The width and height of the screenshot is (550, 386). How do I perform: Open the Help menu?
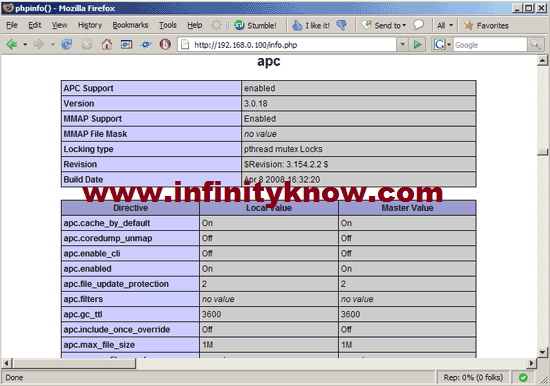click(x=194, y=25)
